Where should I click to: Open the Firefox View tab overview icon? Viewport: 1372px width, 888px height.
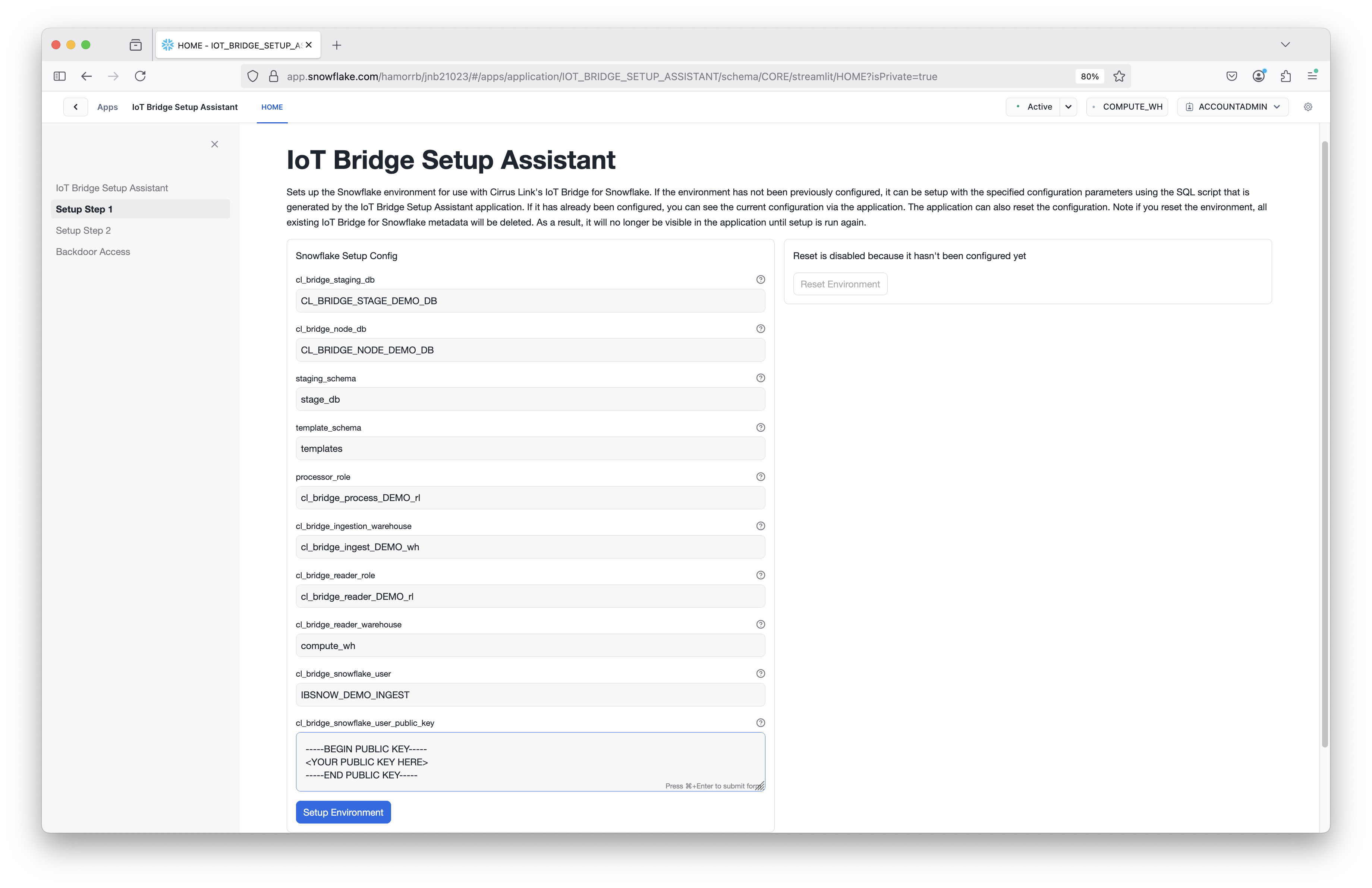[x=135, y=45]
